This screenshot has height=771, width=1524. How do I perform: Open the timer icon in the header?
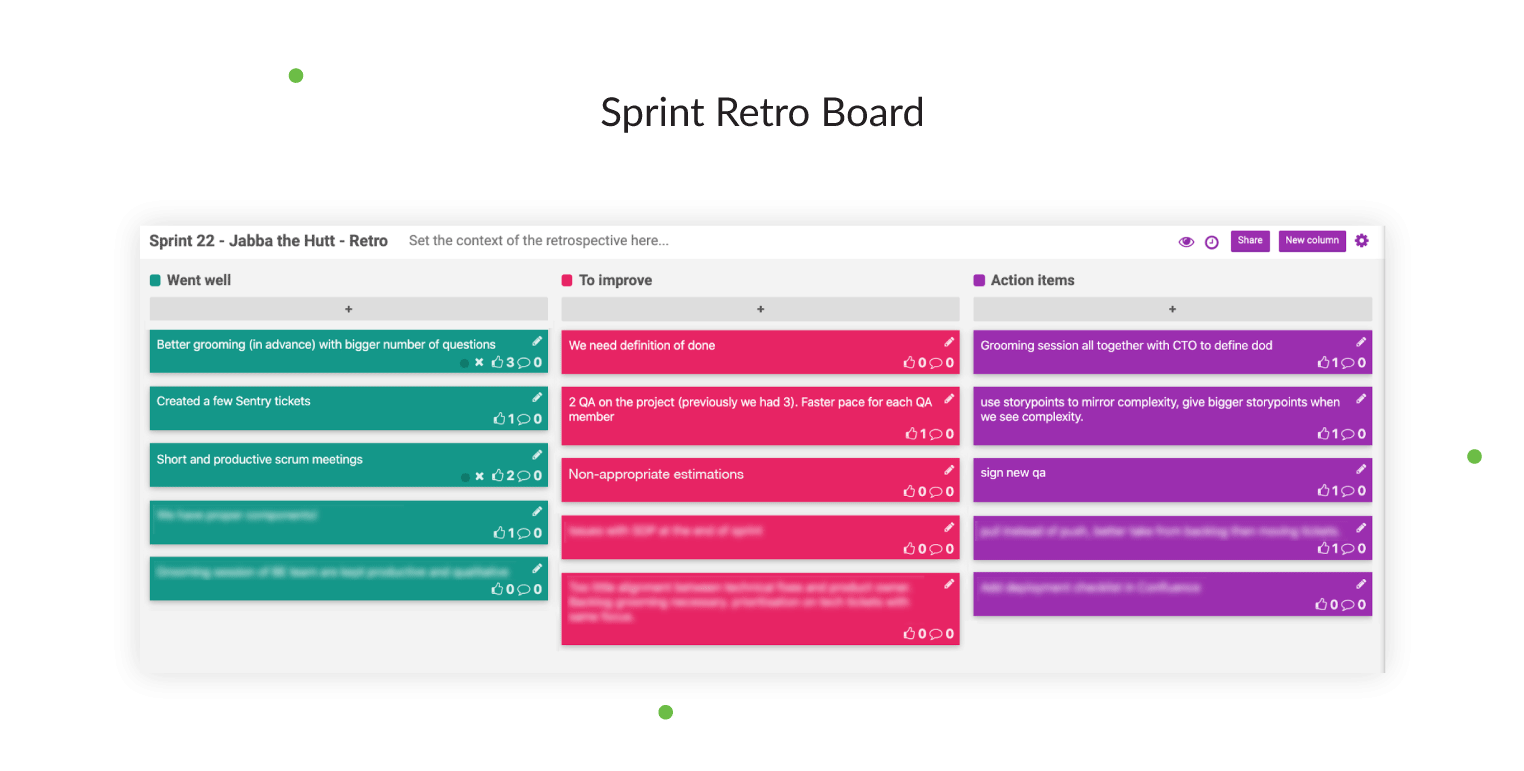[1211, 241]
